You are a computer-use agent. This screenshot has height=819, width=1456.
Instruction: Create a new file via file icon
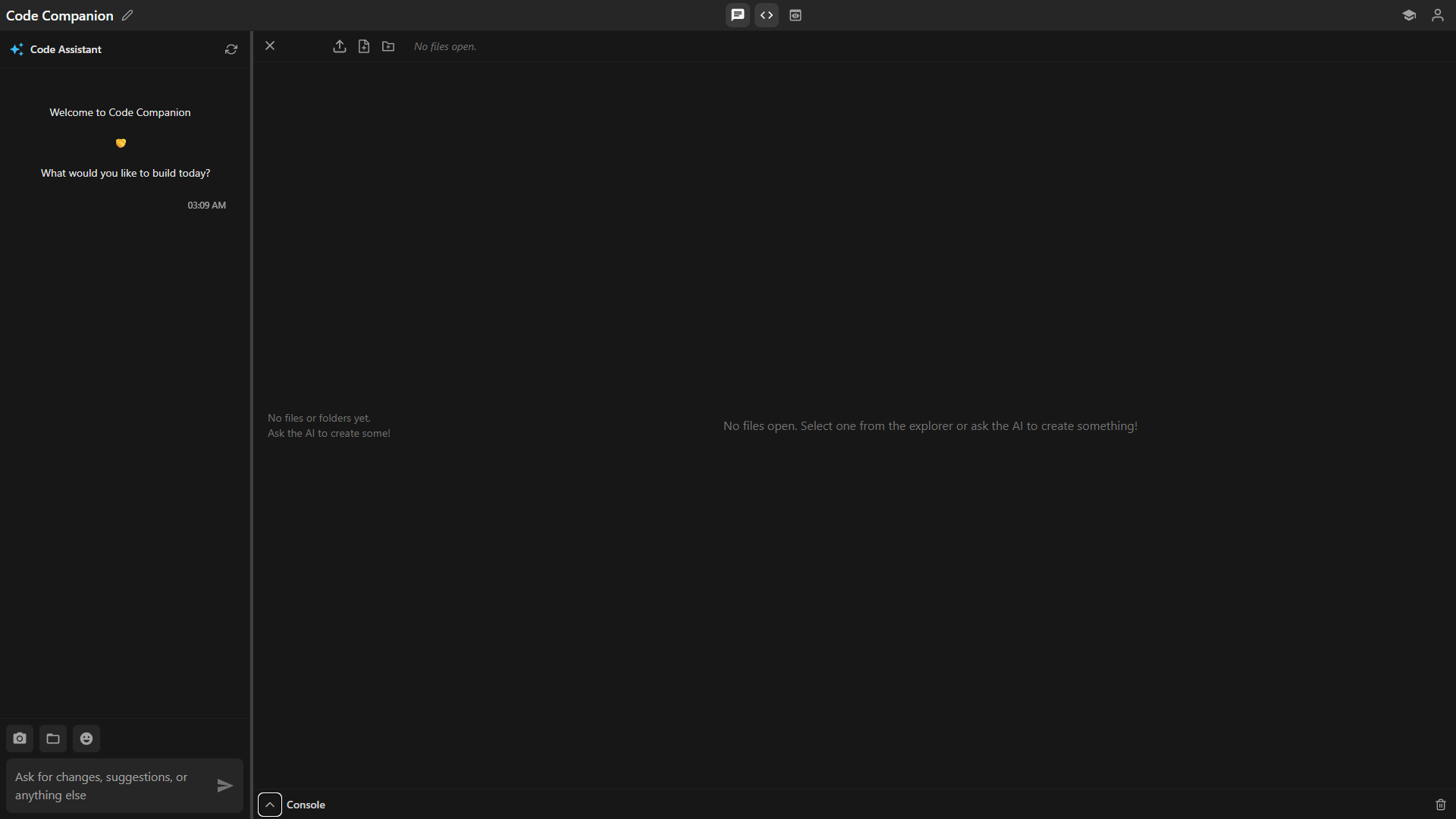pos(363,46)
